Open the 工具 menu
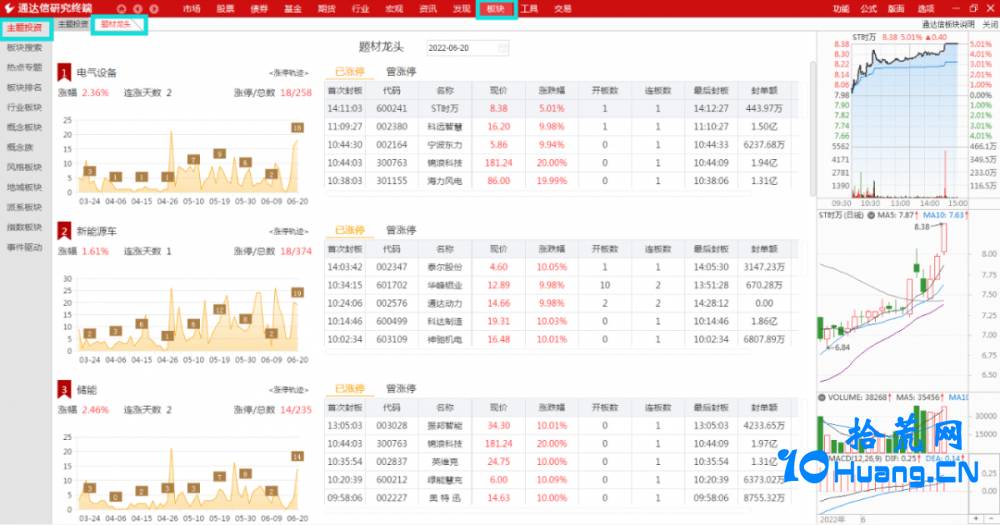The image size is (1000, 525). coord(529,9)
